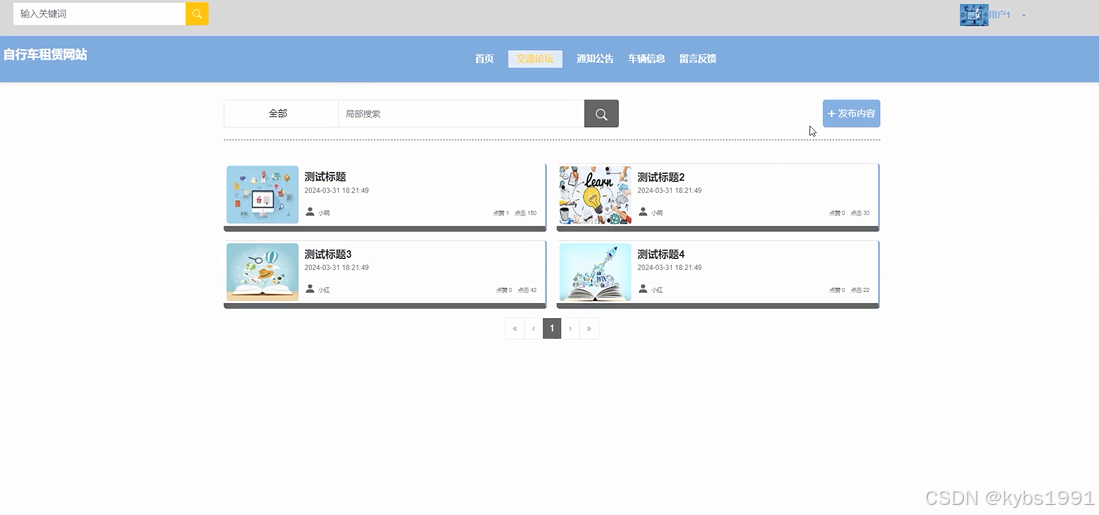This screenshot has width=1099, height=515.
Task: Select page 1 in pagination
Action: (x=552, y=329)
